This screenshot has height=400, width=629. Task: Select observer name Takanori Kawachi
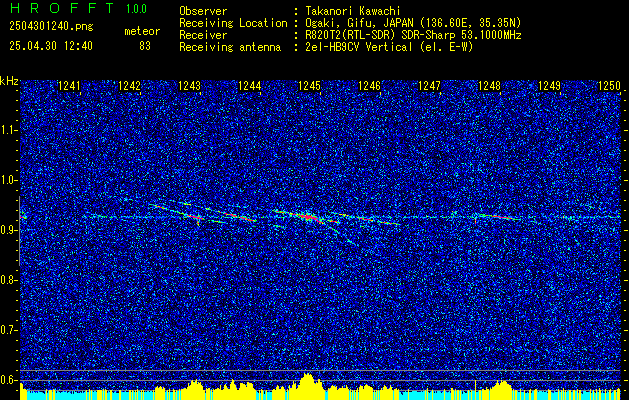click(353, 11)
